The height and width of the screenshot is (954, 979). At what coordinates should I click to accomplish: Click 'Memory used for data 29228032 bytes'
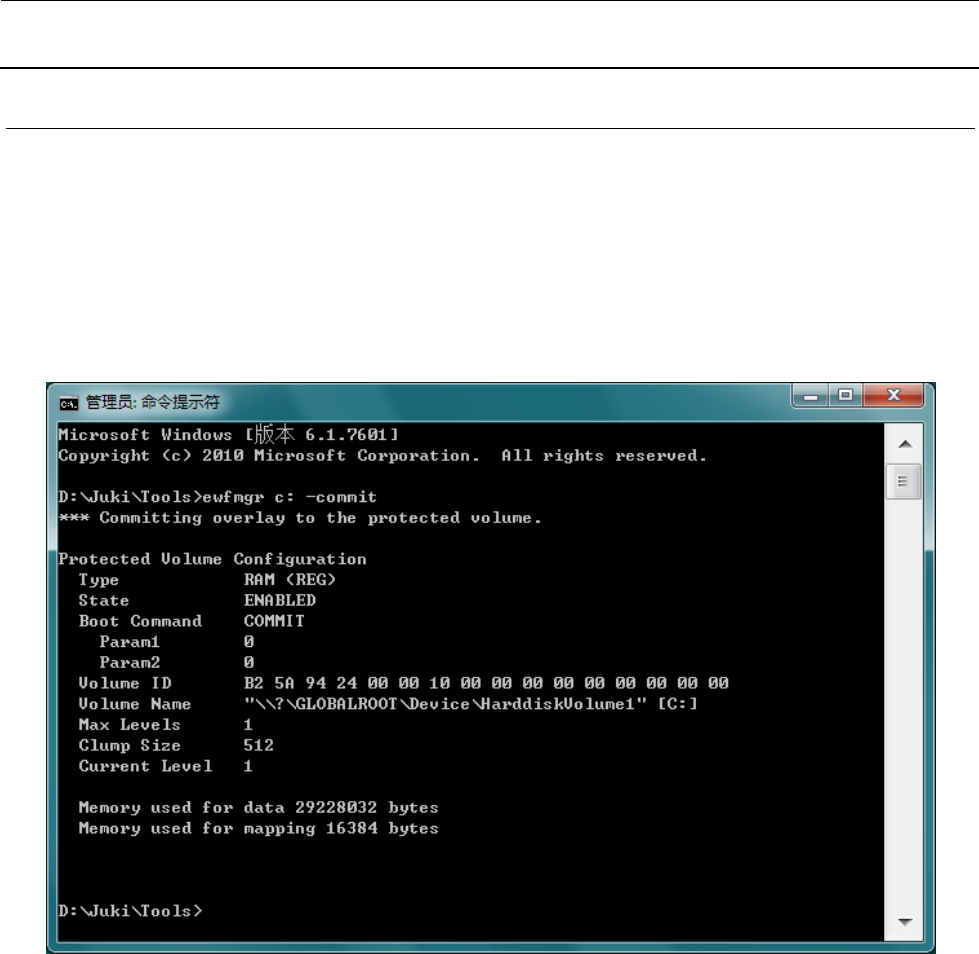[258, 808]
